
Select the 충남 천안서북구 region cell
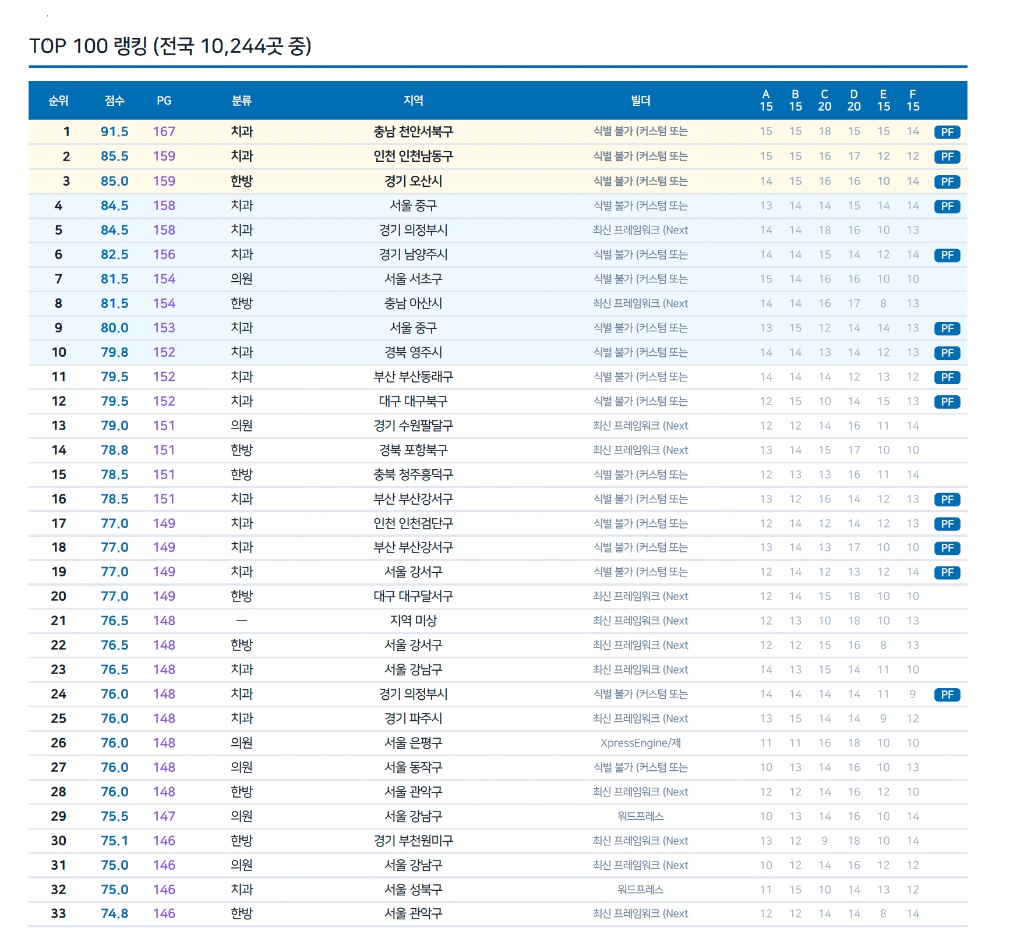(413, 131)
